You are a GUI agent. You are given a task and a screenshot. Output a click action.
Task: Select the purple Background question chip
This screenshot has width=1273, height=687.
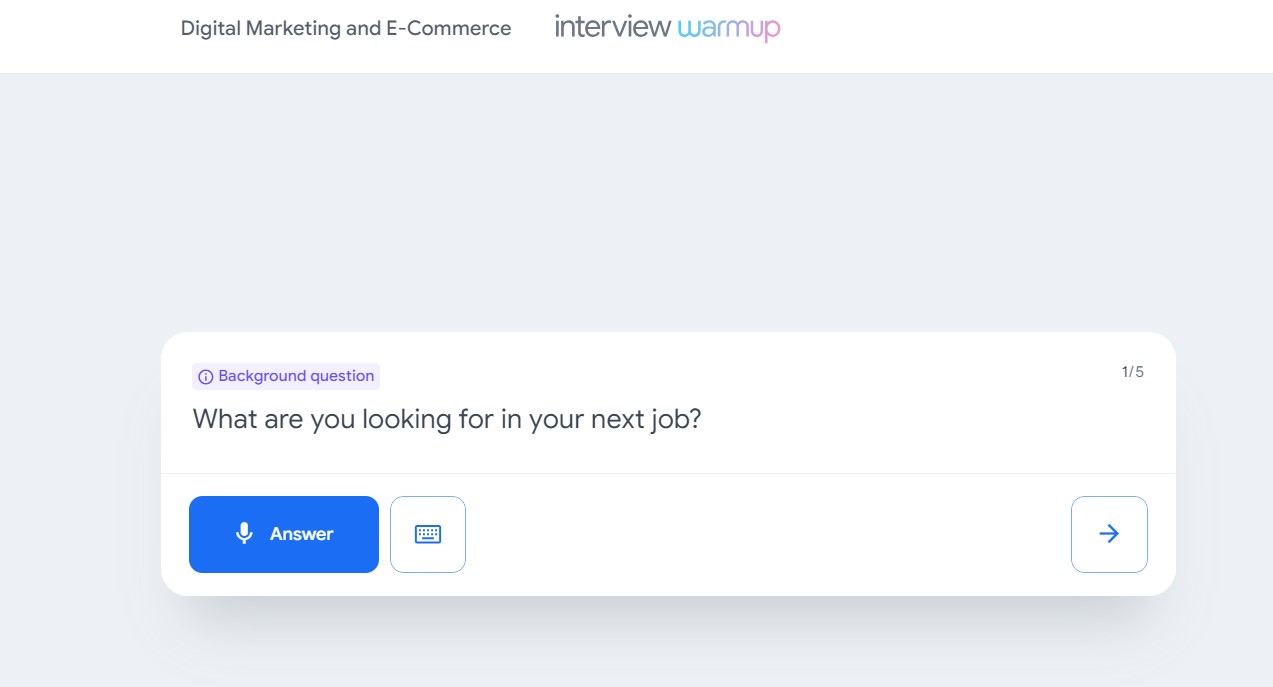coord(286,376)
